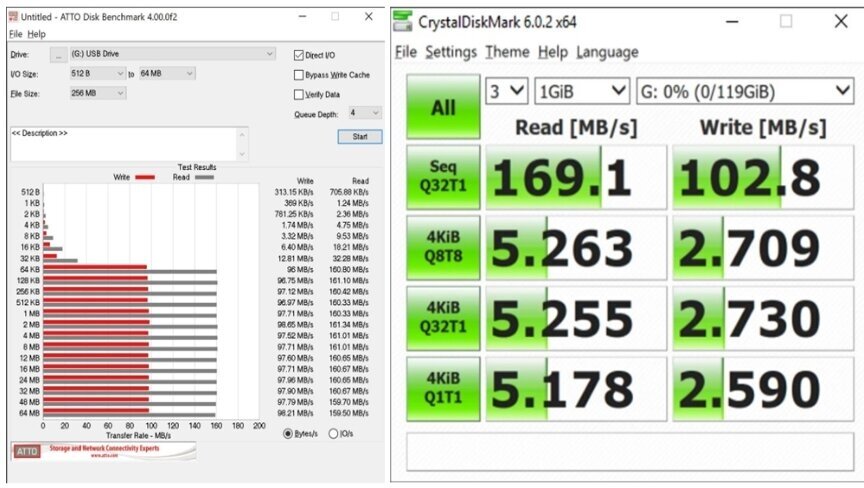Click the gray Read legend swatch
This screenshot has width=864, height=488.
click(x=204, y=177)
